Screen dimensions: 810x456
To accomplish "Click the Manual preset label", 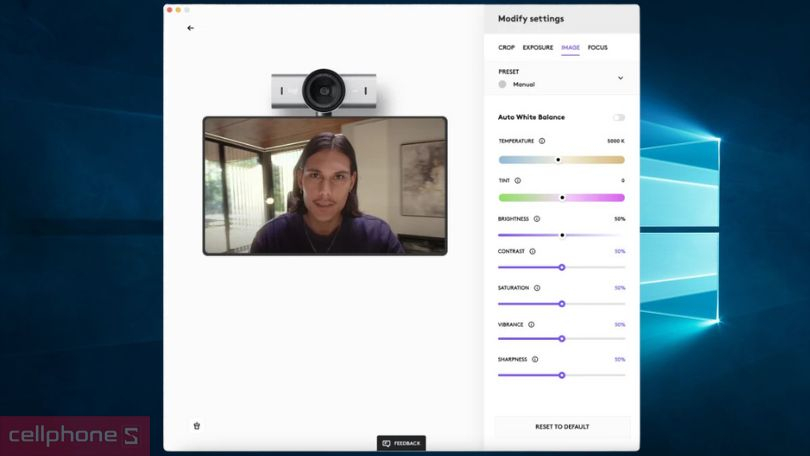I will 524,85.
